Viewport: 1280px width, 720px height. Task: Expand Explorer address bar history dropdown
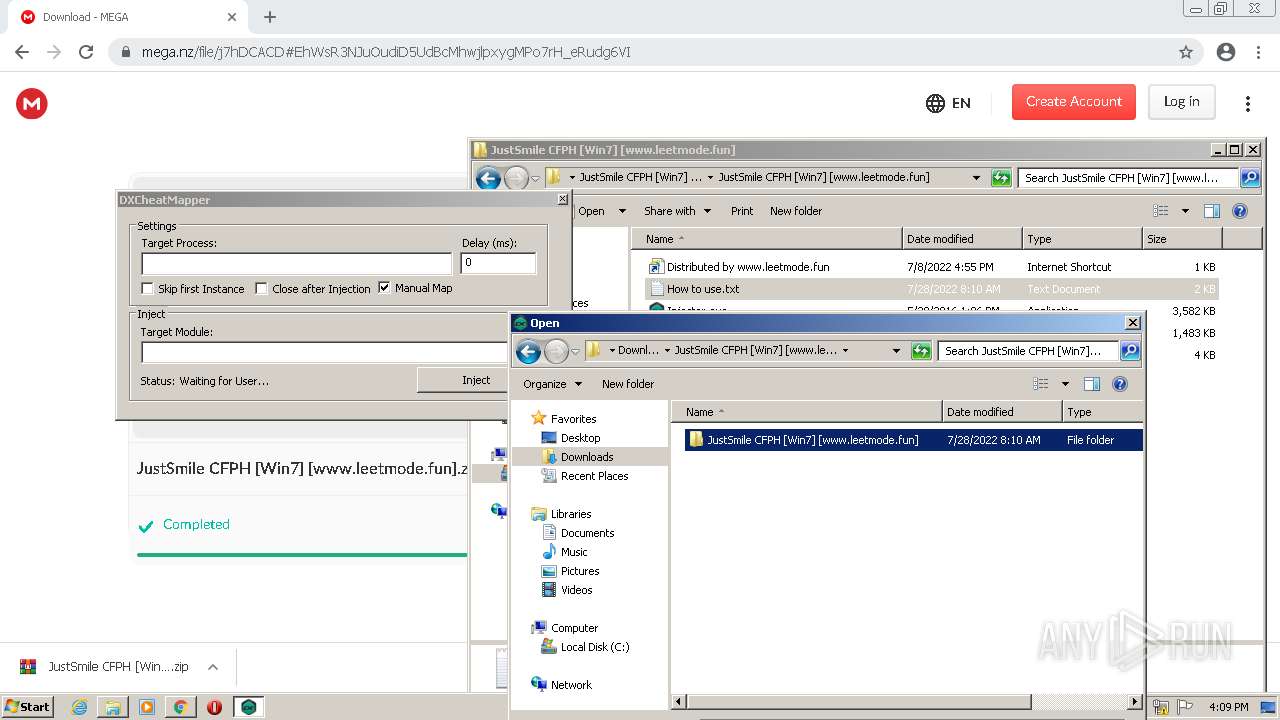(x=976, y=178)
